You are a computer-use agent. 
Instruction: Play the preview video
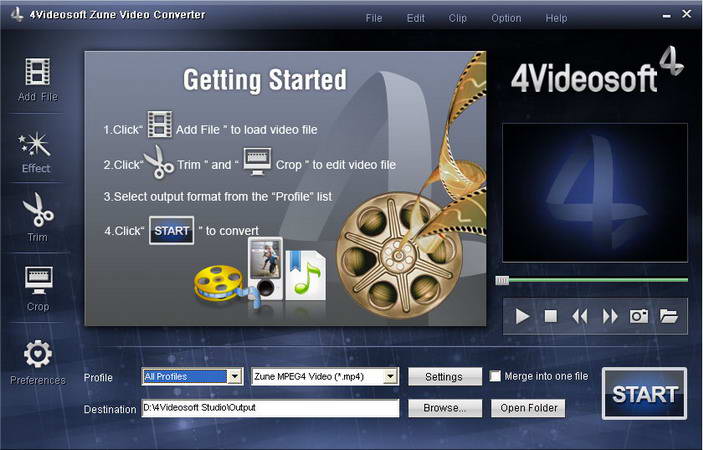[x=522, y=316]
